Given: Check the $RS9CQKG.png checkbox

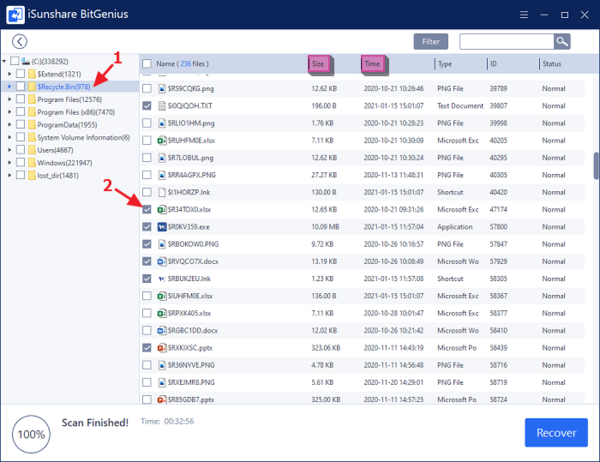Looking at the screenshot, I should click(147, 88).
